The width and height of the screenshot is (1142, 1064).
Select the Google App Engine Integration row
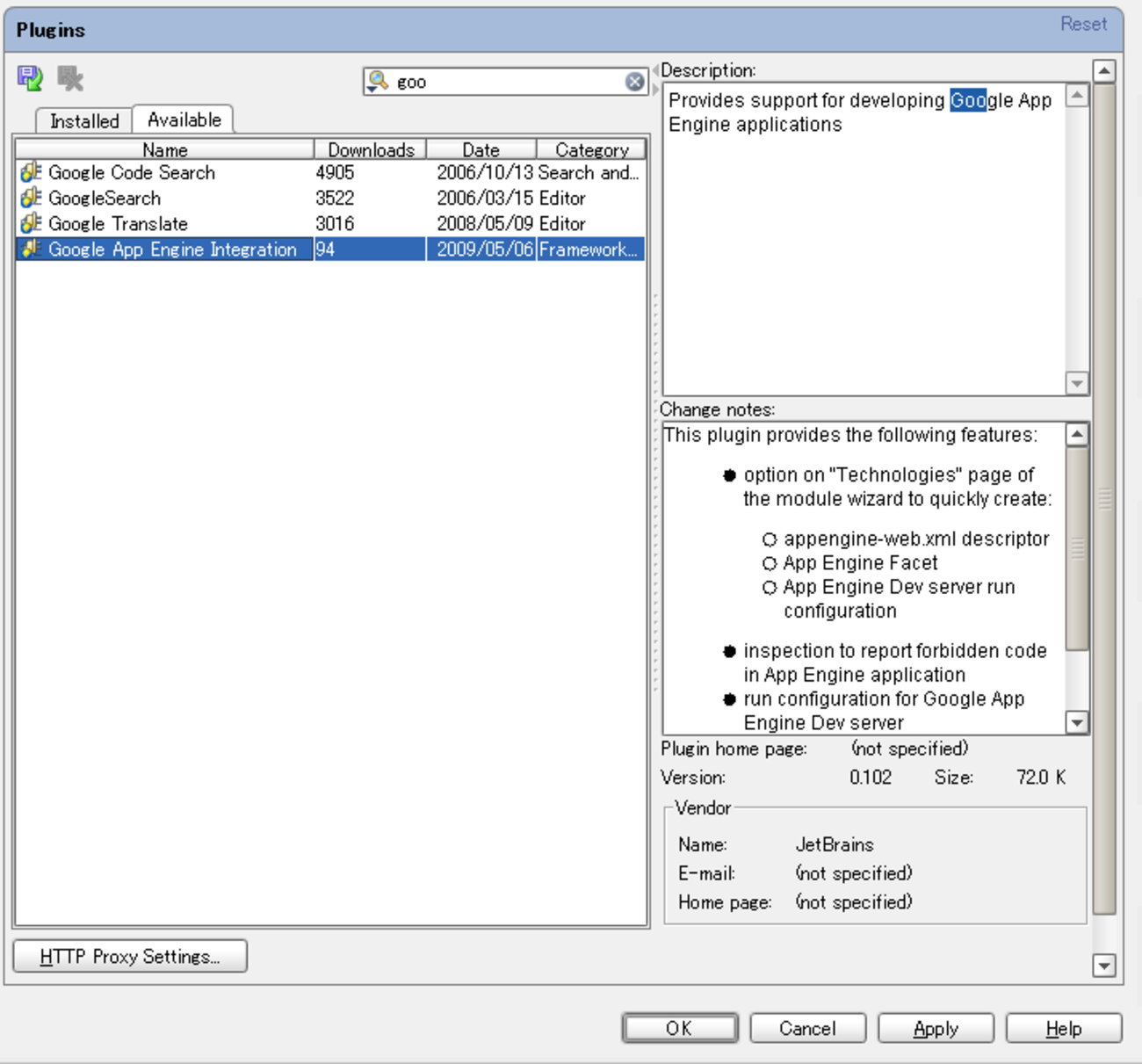point(331,249)
